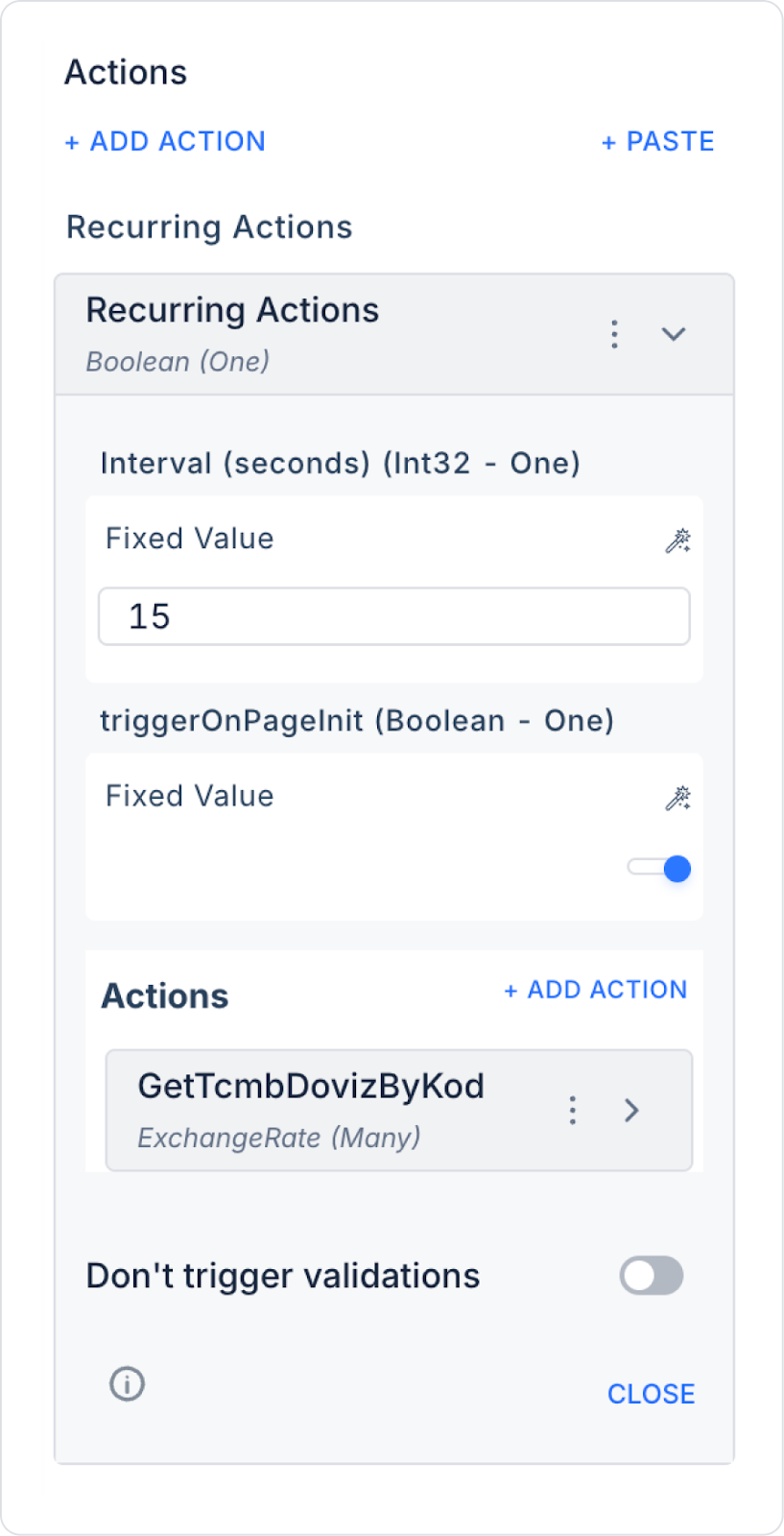The width and height of the screenshot is (784, 1536).
Task: Open the GetTcmbDovizByKod three-dot menu
Action: pyautogui.click(x=573, y=1110)
